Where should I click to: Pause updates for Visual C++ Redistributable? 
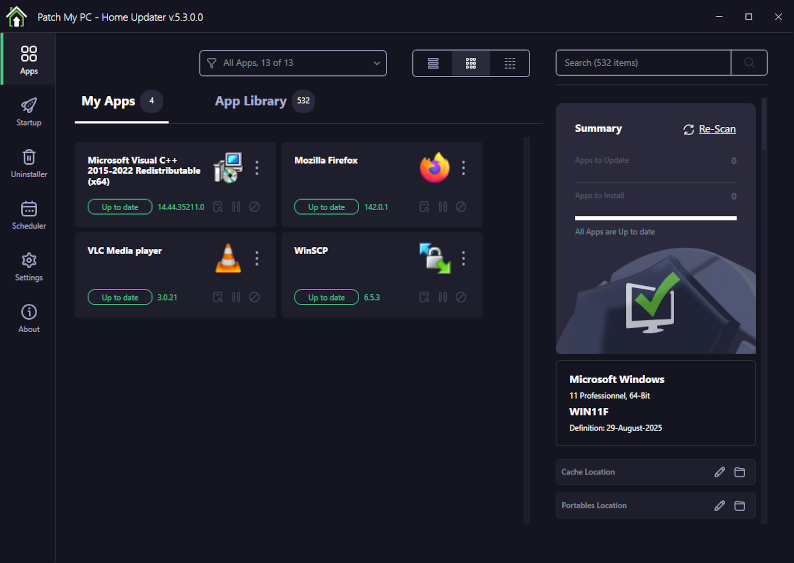point(236,207)
